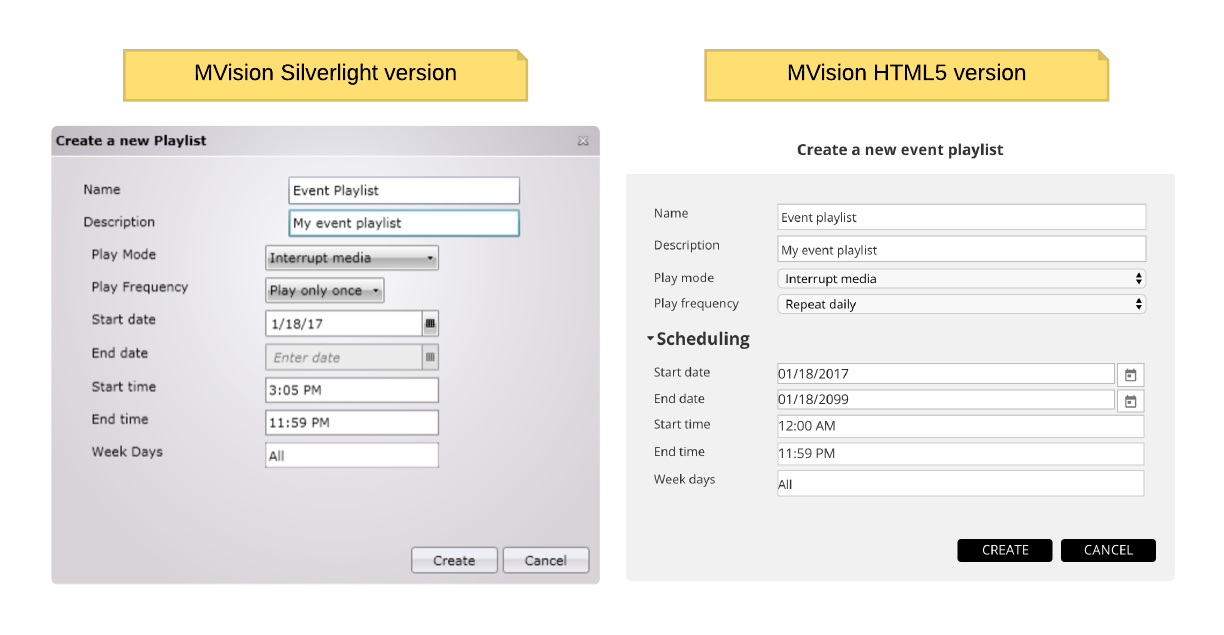Collapse the Scheduling section in HTML5 form
The width and height of the screenshot is (1224, 635).
click(x=698, y=339)
